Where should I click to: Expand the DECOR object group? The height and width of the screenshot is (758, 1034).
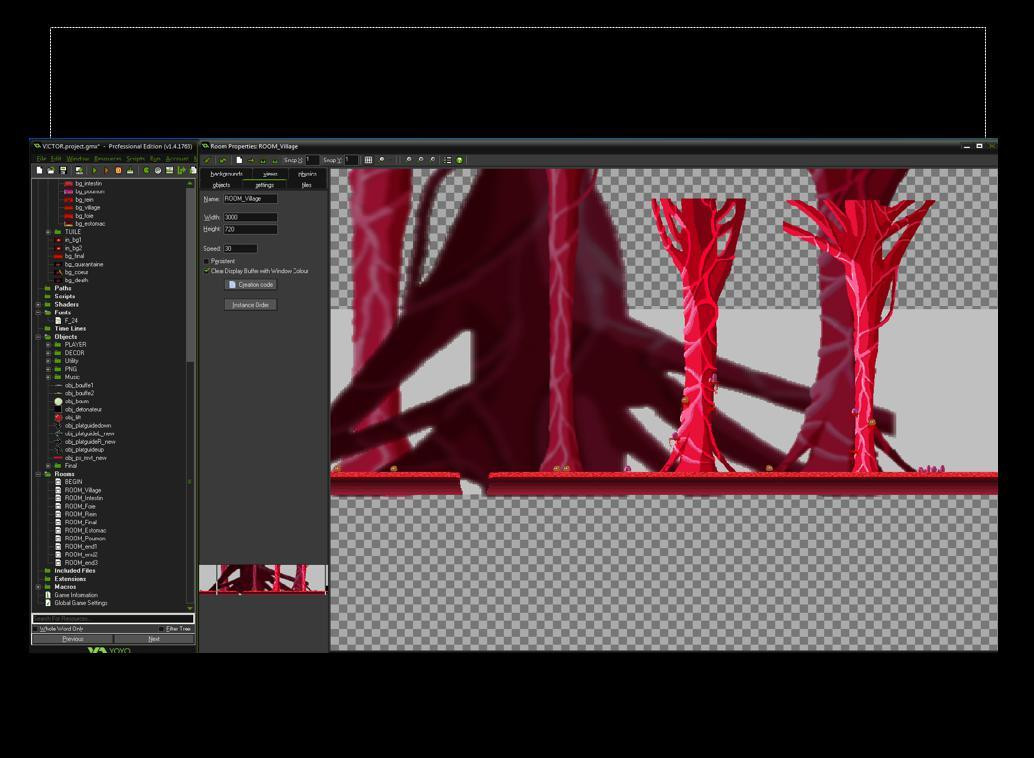[x=48, y=353]
